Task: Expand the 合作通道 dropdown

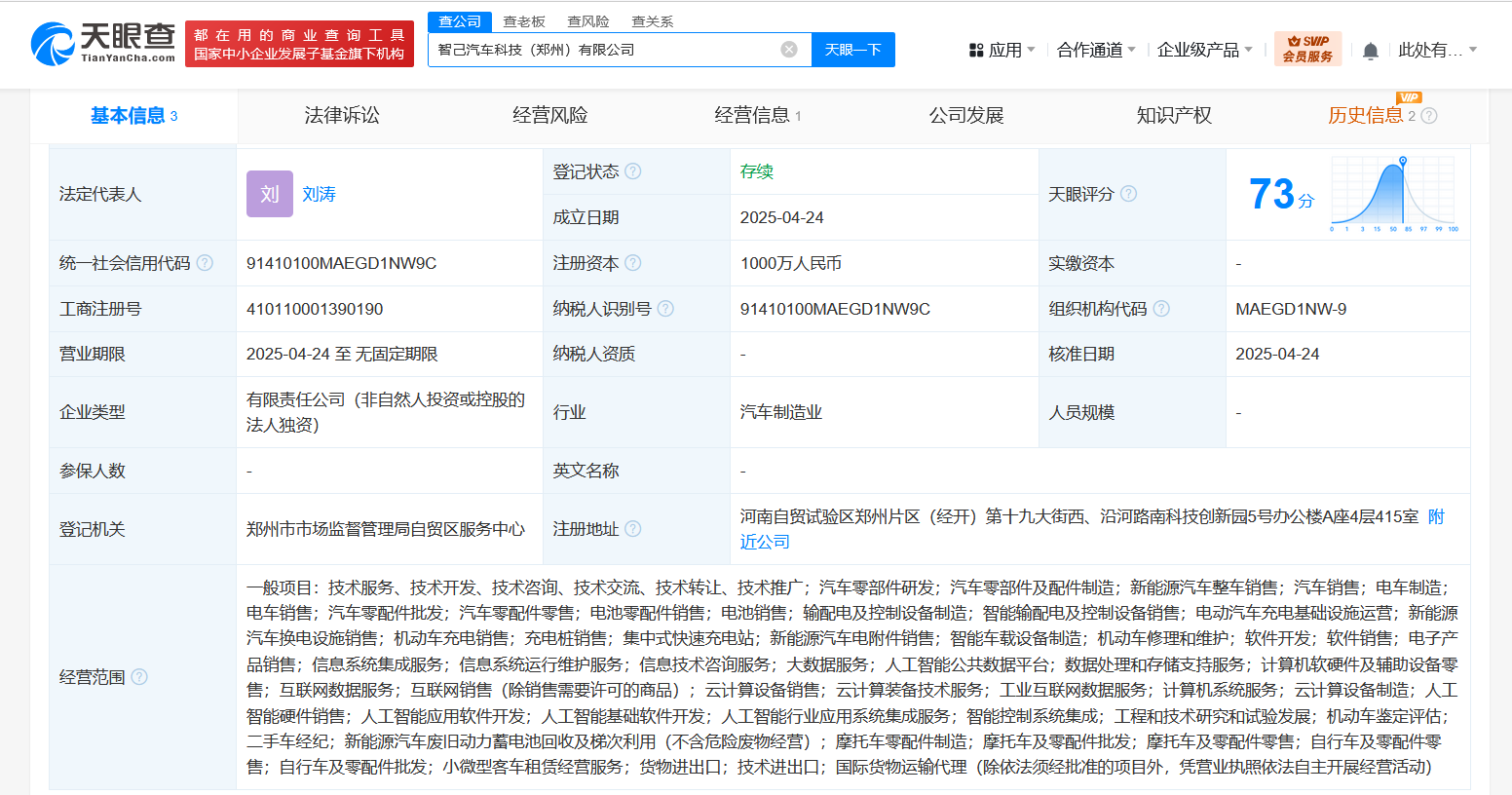Action: [1096, 50]
